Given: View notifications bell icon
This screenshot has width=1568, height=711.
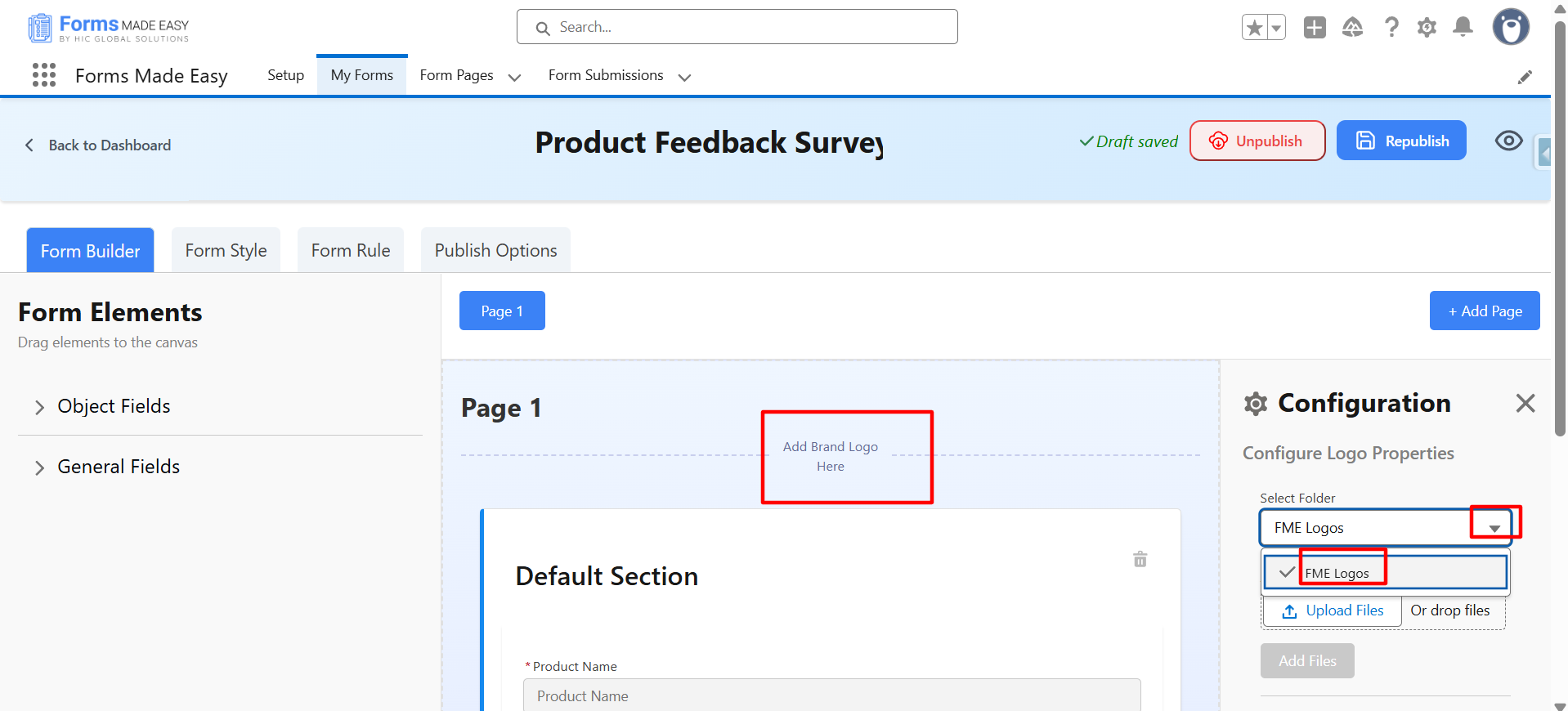Looking at the screenshot, I should pos(1463,28).
